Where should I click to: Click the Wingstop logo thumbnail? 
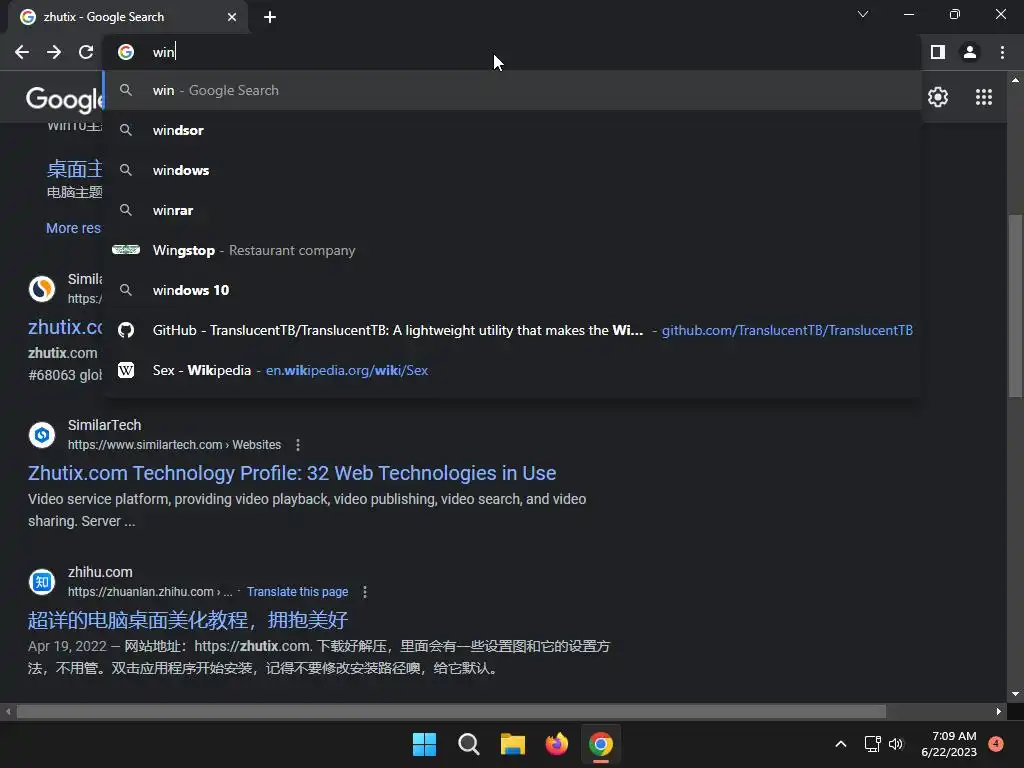coord(126,249)
